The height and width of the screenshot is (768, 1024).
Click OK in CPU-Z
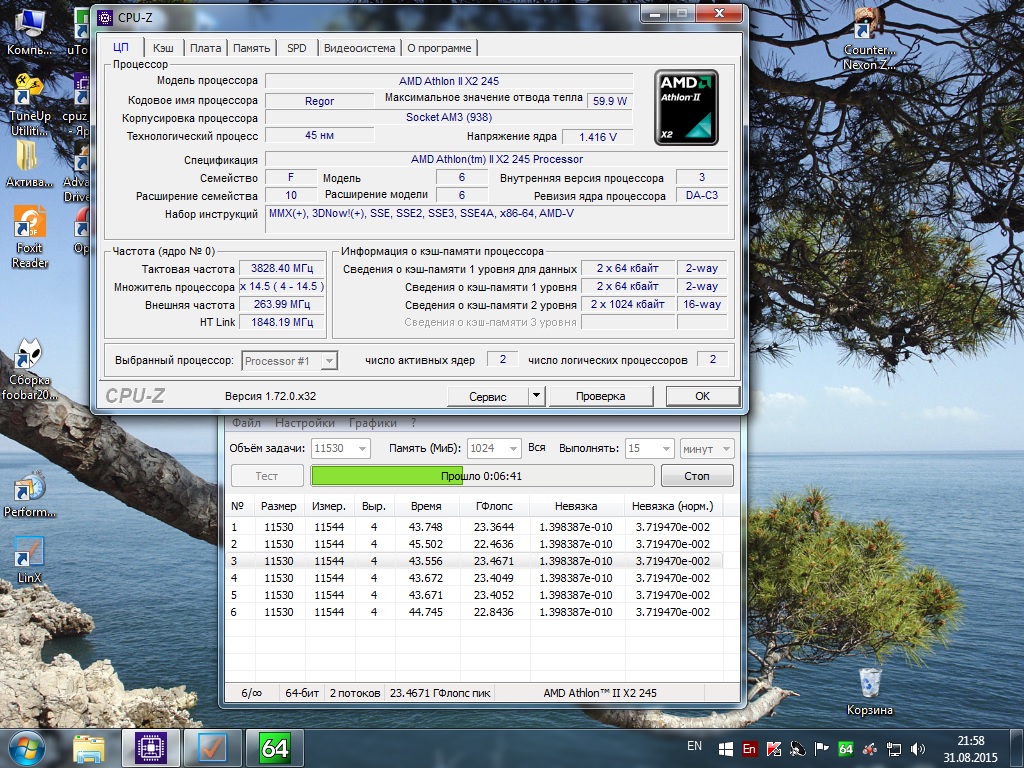click(x=702, y=396)
